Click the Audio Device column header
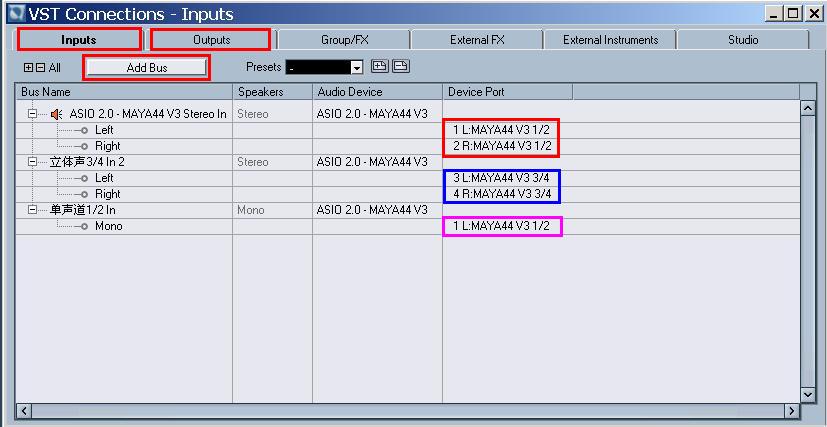 point(378,92)
